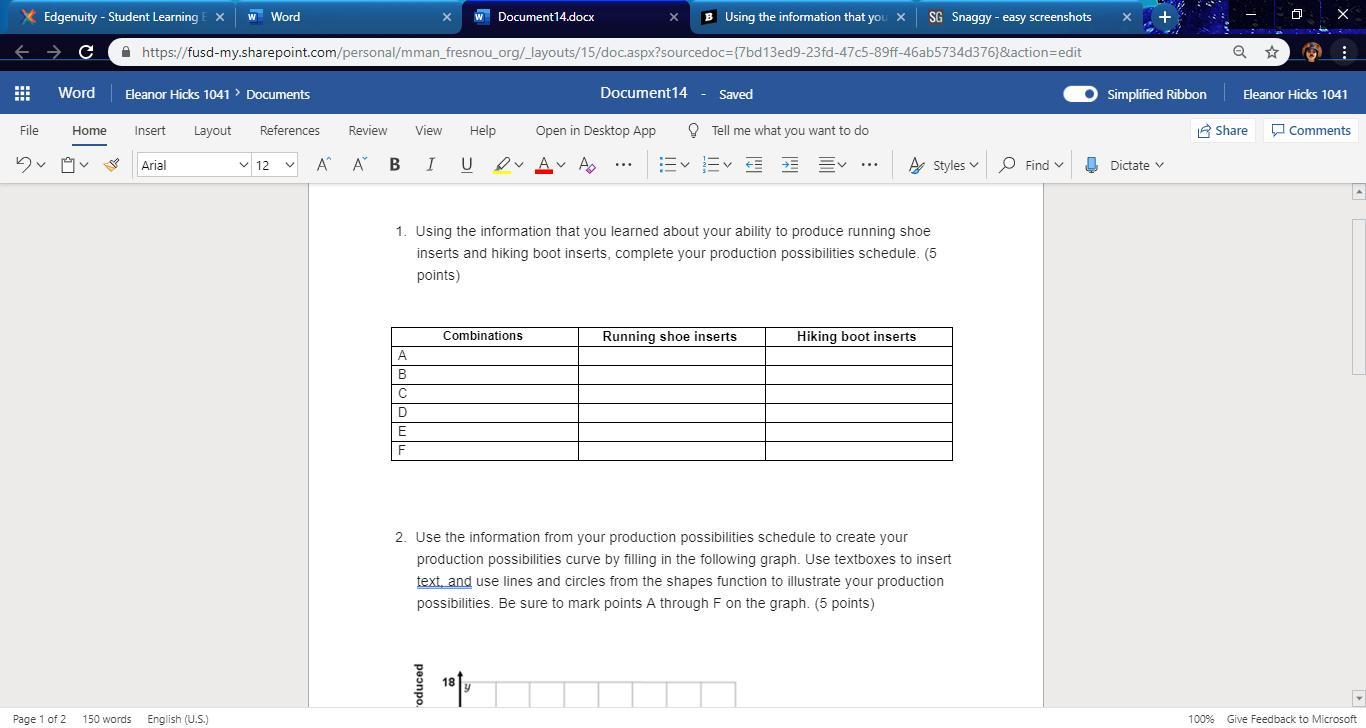Click the Clear Formatting icon
The image size is (1366, 728).
pyautogui.click(x=587, y=165)
